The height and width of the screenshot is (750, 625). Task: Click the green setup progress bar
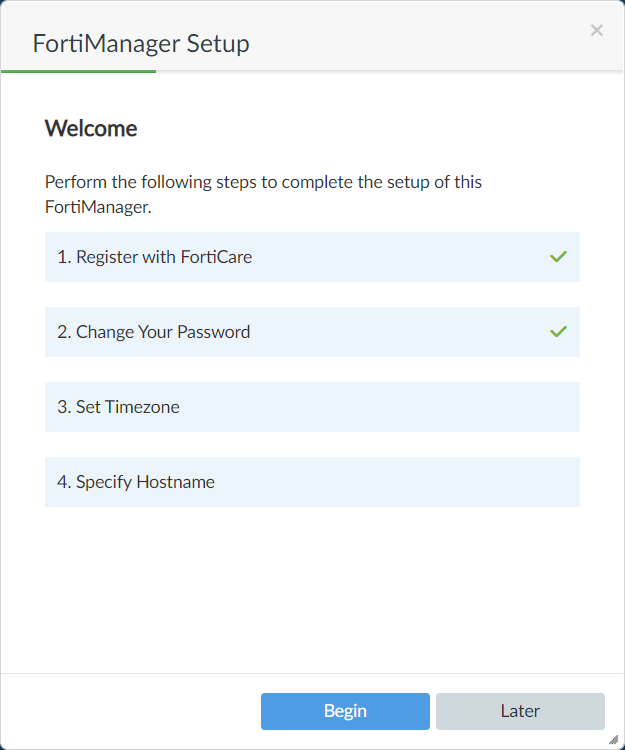click(x=78, y=71)
